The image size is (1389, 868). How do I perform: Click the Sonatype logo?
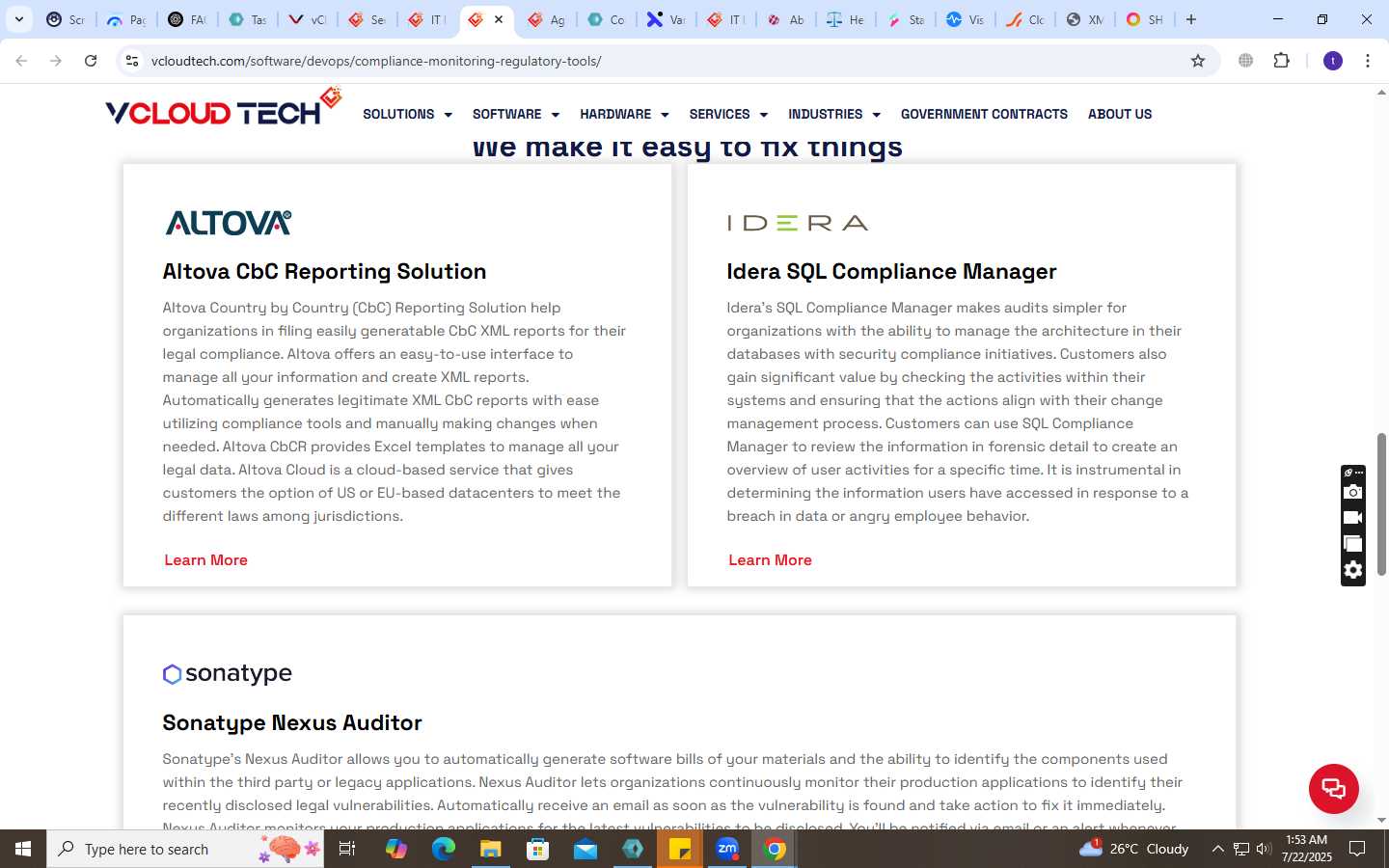(x=228, y=673)
